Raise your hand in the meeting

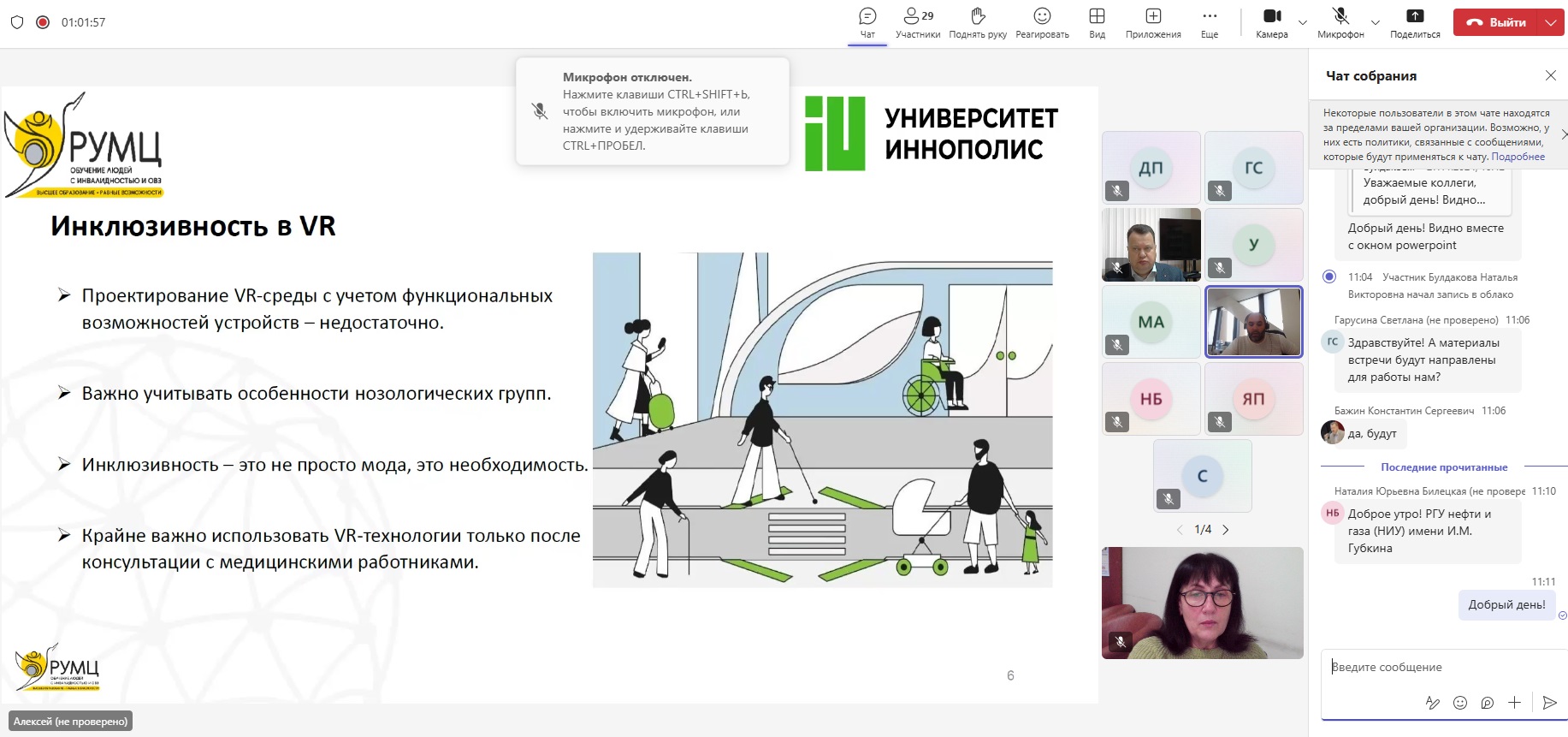click(978, 22)
